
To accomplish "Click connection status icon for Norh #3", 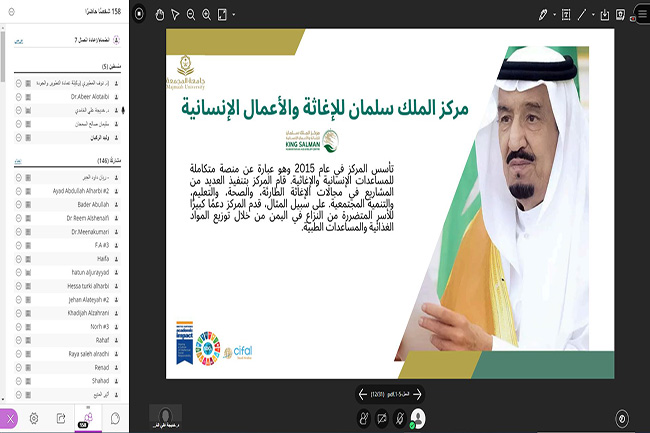I will (x=28, y=327).
